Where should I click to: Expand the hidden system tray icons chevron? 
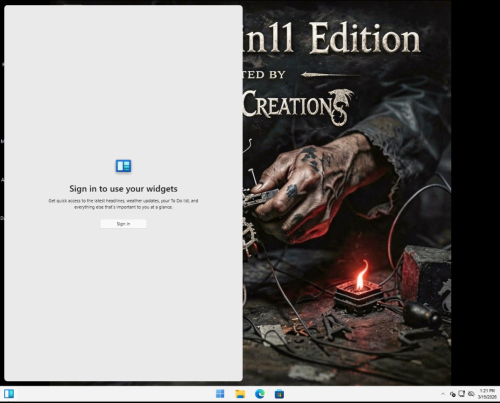click(x=443, y=394)
